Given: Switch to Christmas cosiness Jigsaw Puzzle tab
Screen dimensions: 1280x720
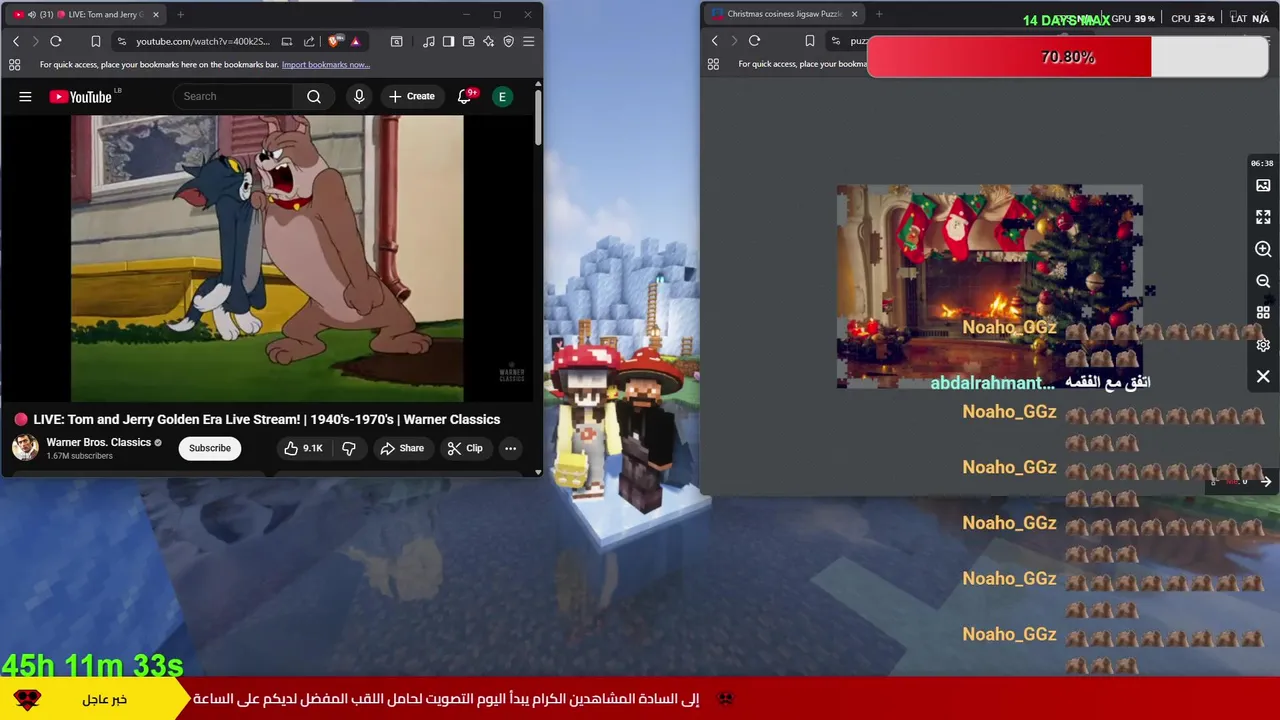Looking at the screenshot, I should [785, 14].
